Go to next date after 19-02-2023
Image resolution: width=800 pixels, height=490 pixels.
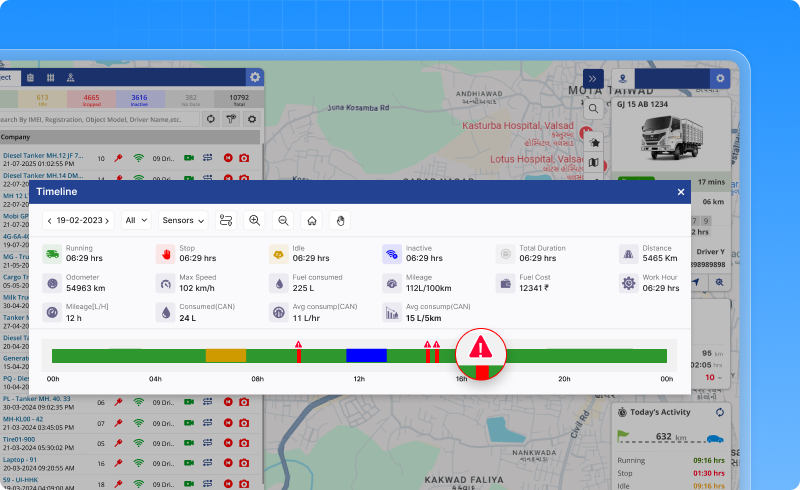(x=108, y=220)
